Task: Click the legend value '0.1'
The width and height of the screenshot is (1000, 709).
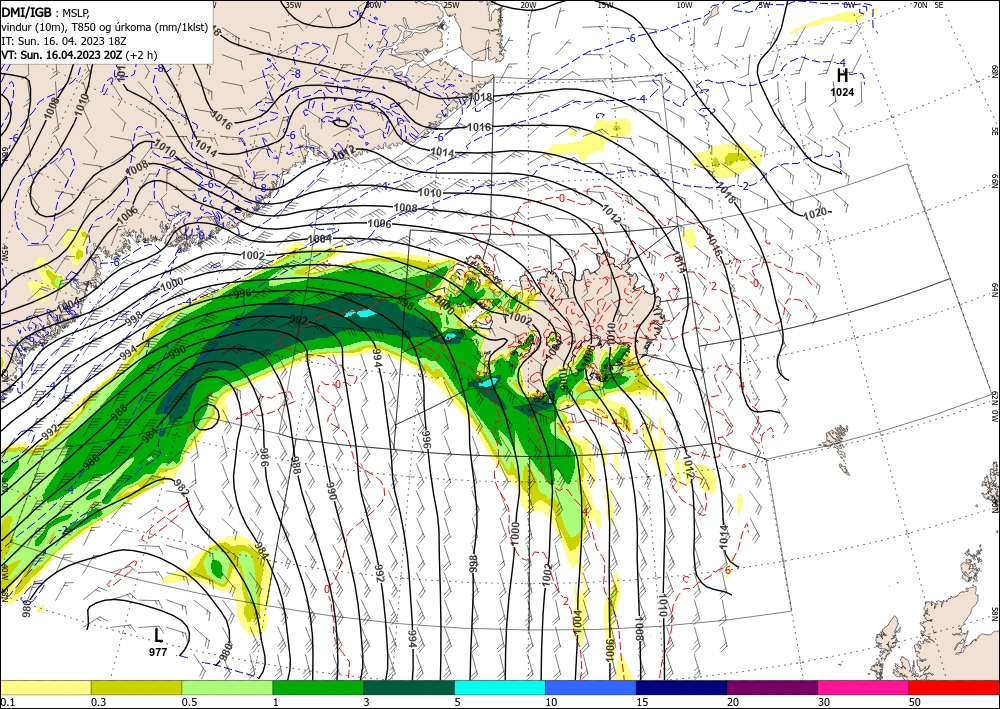Action: [6, 702]
